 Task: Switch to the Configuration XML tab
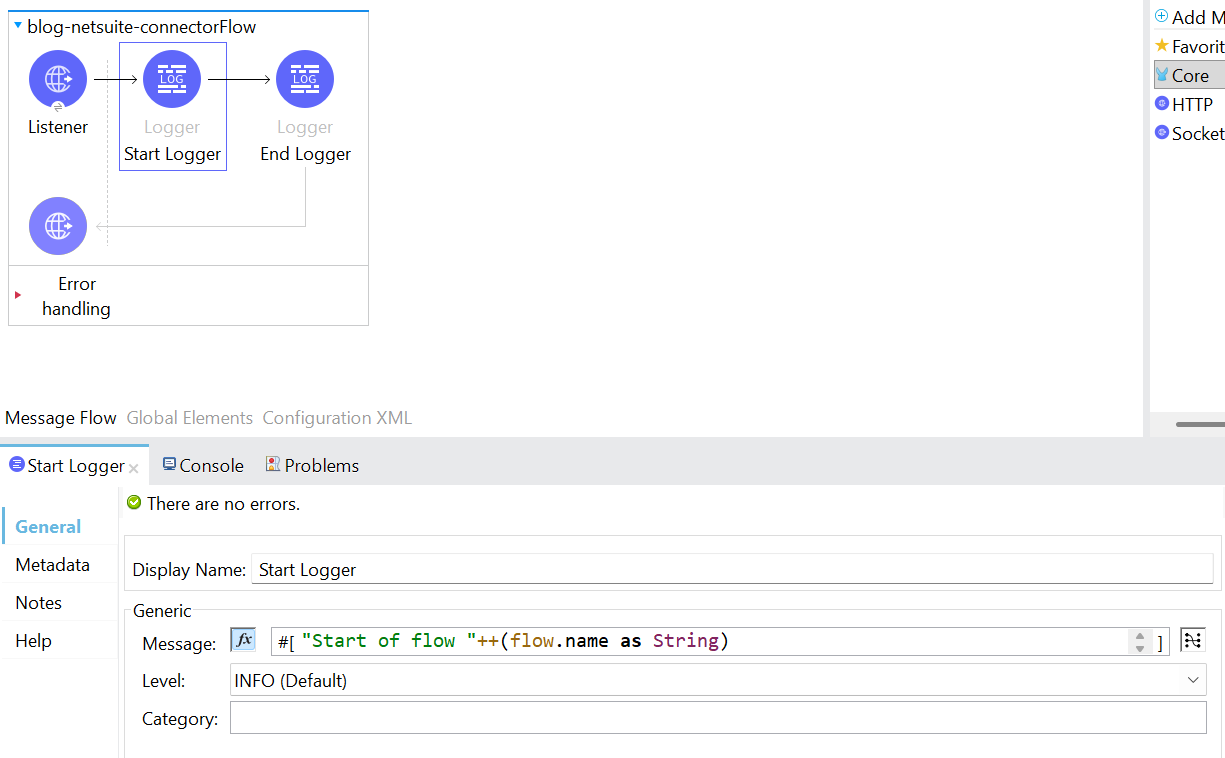[337, 418]
